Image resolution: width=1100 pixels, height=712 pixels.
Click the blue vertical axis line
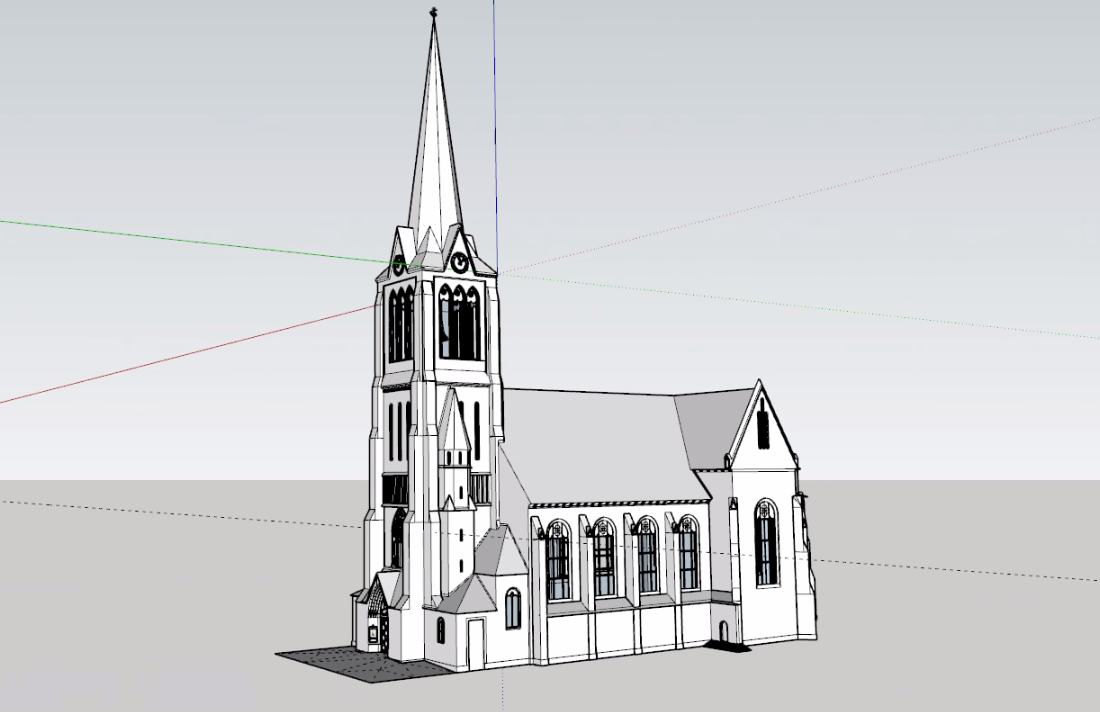[x=494, y=120]
